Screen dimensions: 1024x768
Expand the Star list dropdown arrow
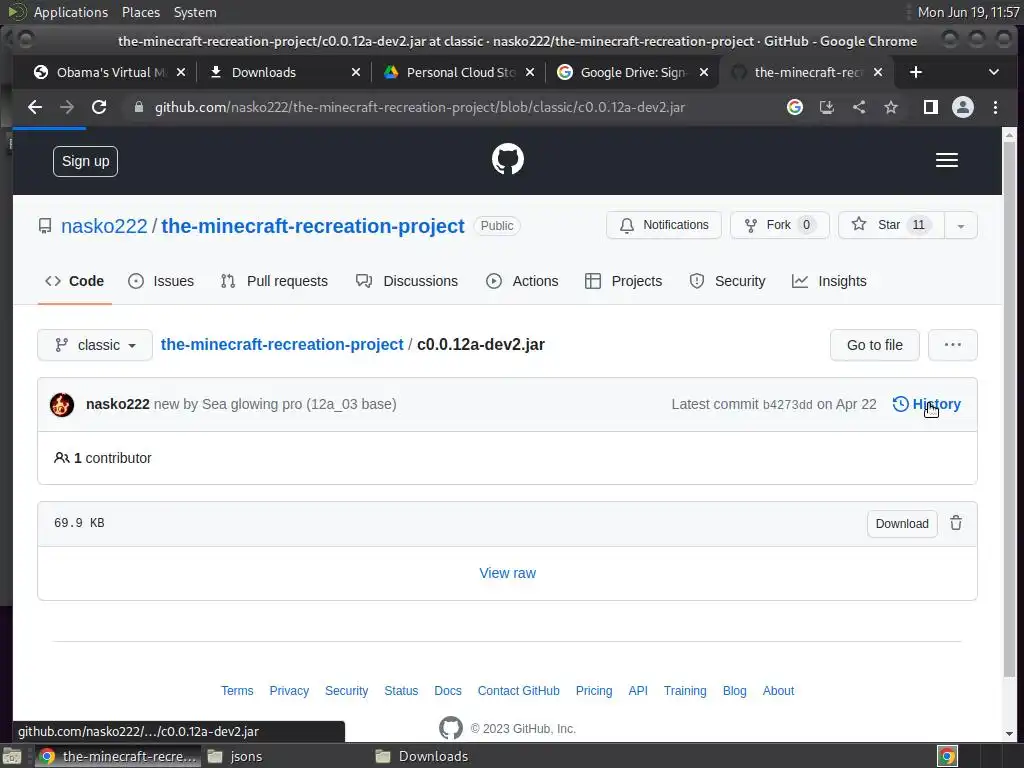coord(961,225)
